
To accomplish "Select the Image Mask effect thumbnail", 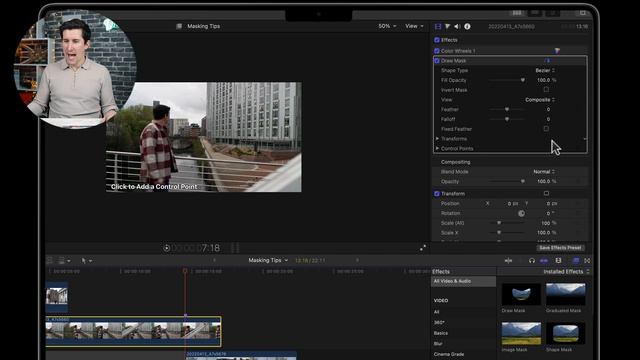I will click(x=521, y=333).
